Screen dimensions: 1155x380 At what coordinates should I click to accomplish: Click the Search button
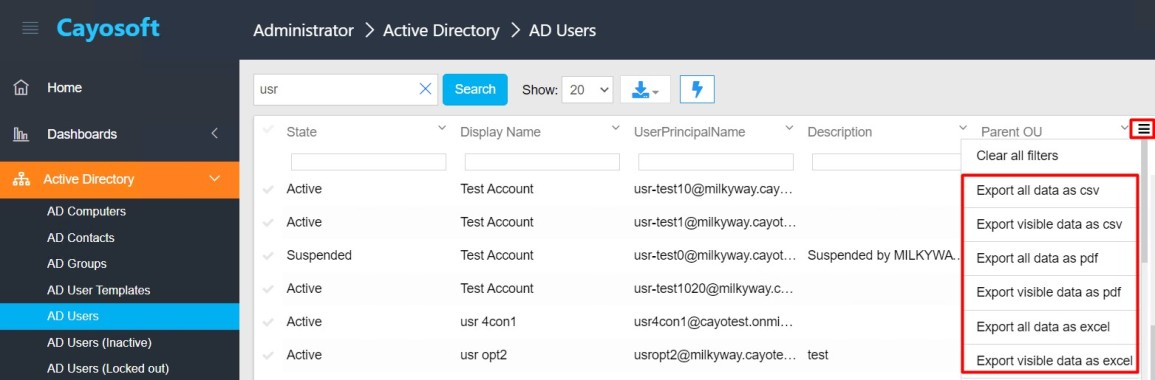[x=475, y=89]
